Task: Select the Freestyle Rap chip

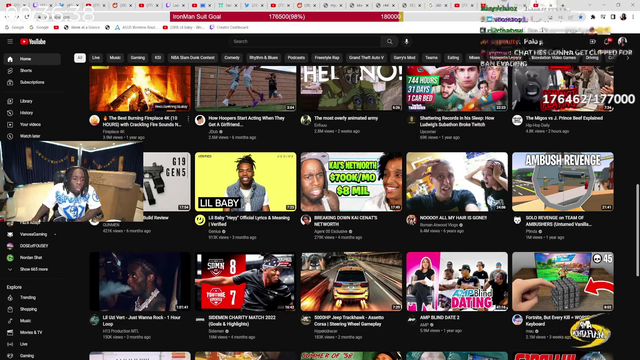Action: 327,58
